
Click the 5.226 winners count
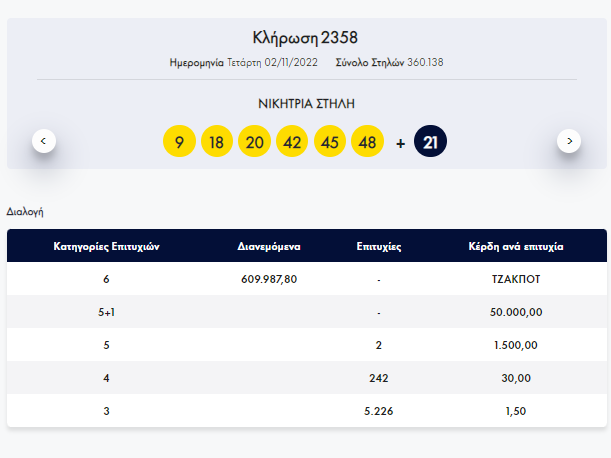tap(379, 411)
